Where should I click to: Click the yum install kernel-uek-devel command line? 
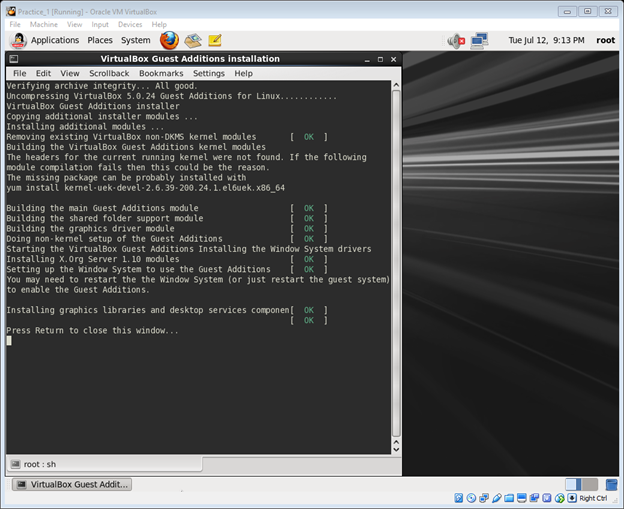click(146, 188)
